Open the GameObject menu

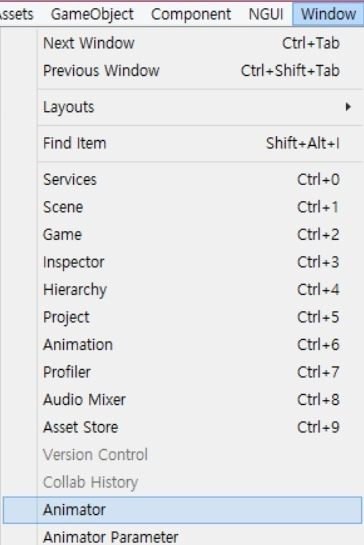92,14
